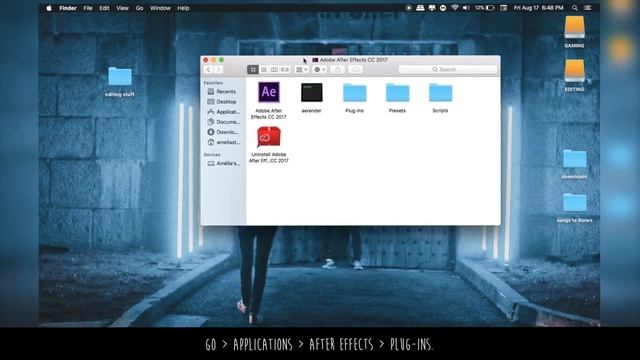
Task: Open Notification Center from the menu bar
Action: [588, 8]
